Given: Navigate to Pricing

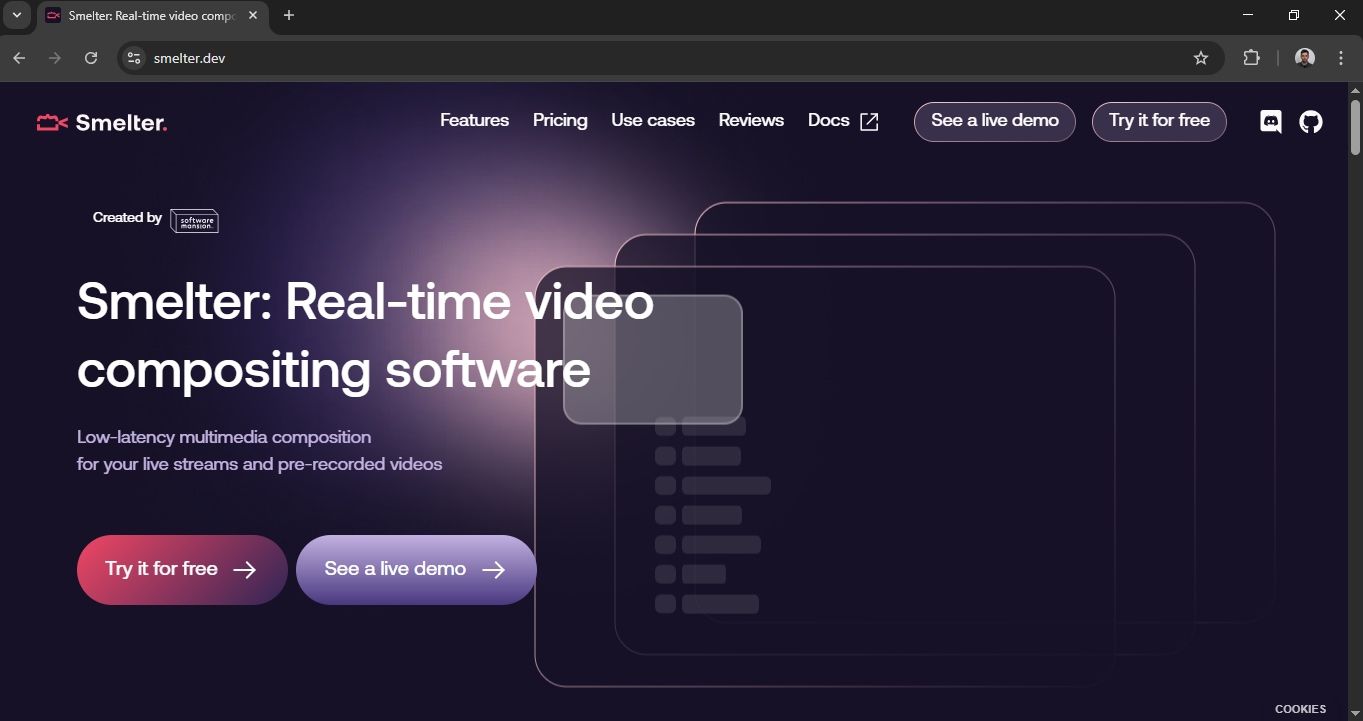Looking at the screenshot, I should pyautogui.click(x=560, y=120).
